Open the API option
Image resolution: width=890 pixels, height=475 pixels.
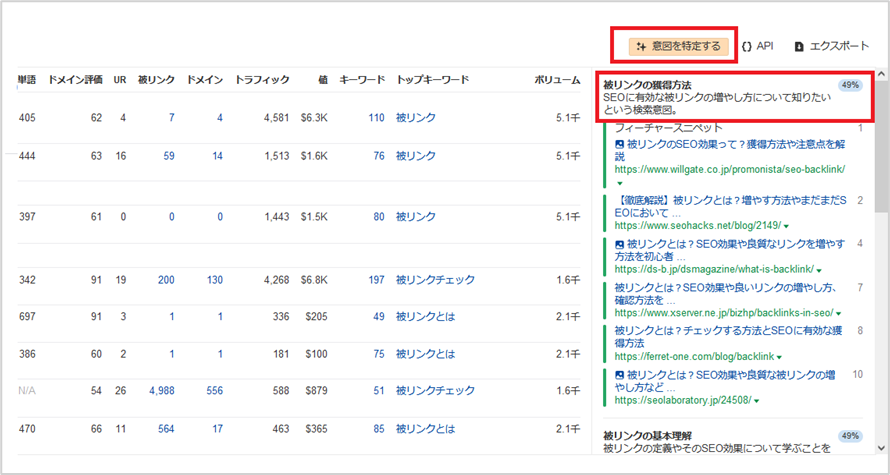[758, 47]
